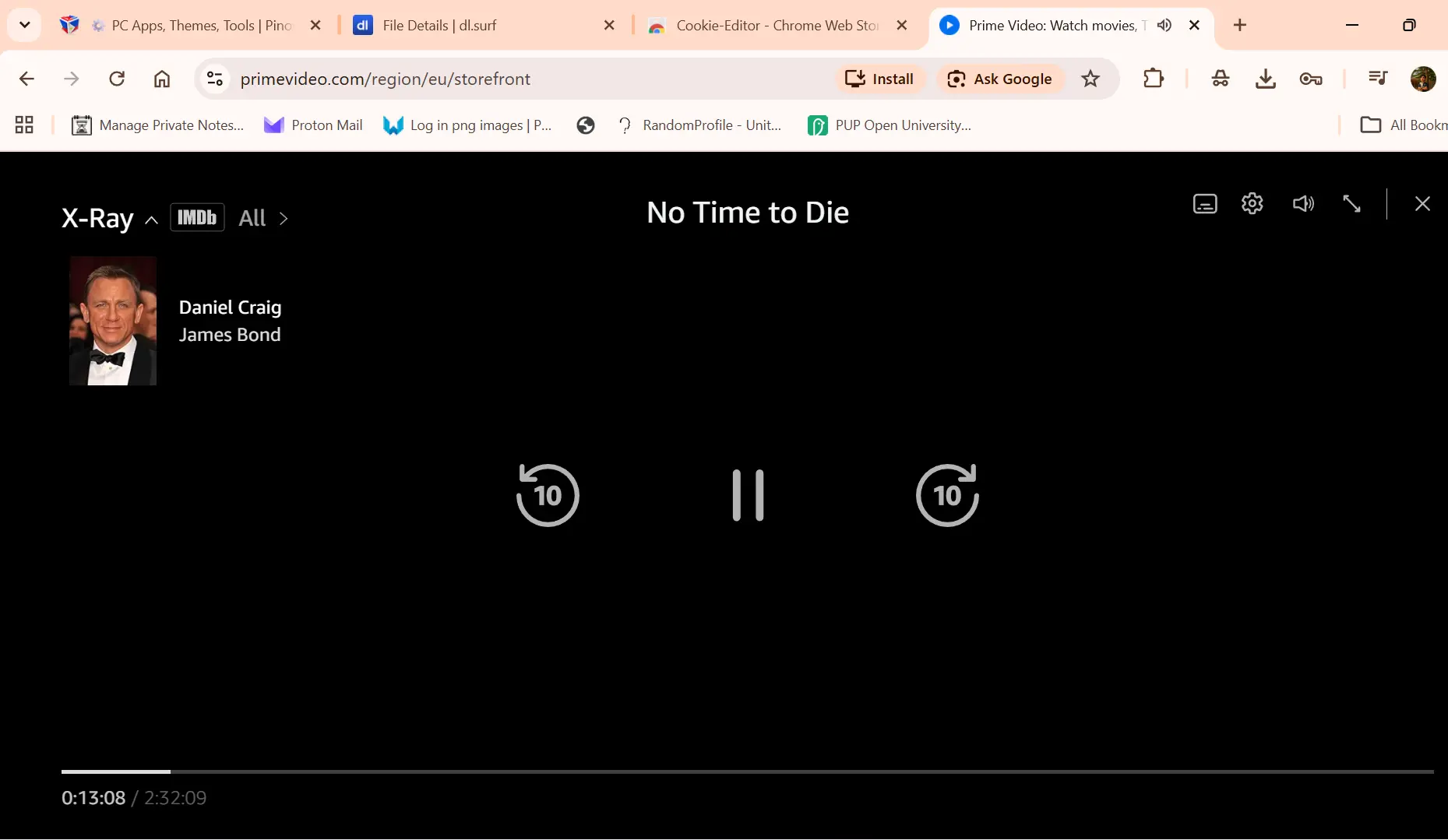Open a new browser tab

(1240, 26)
